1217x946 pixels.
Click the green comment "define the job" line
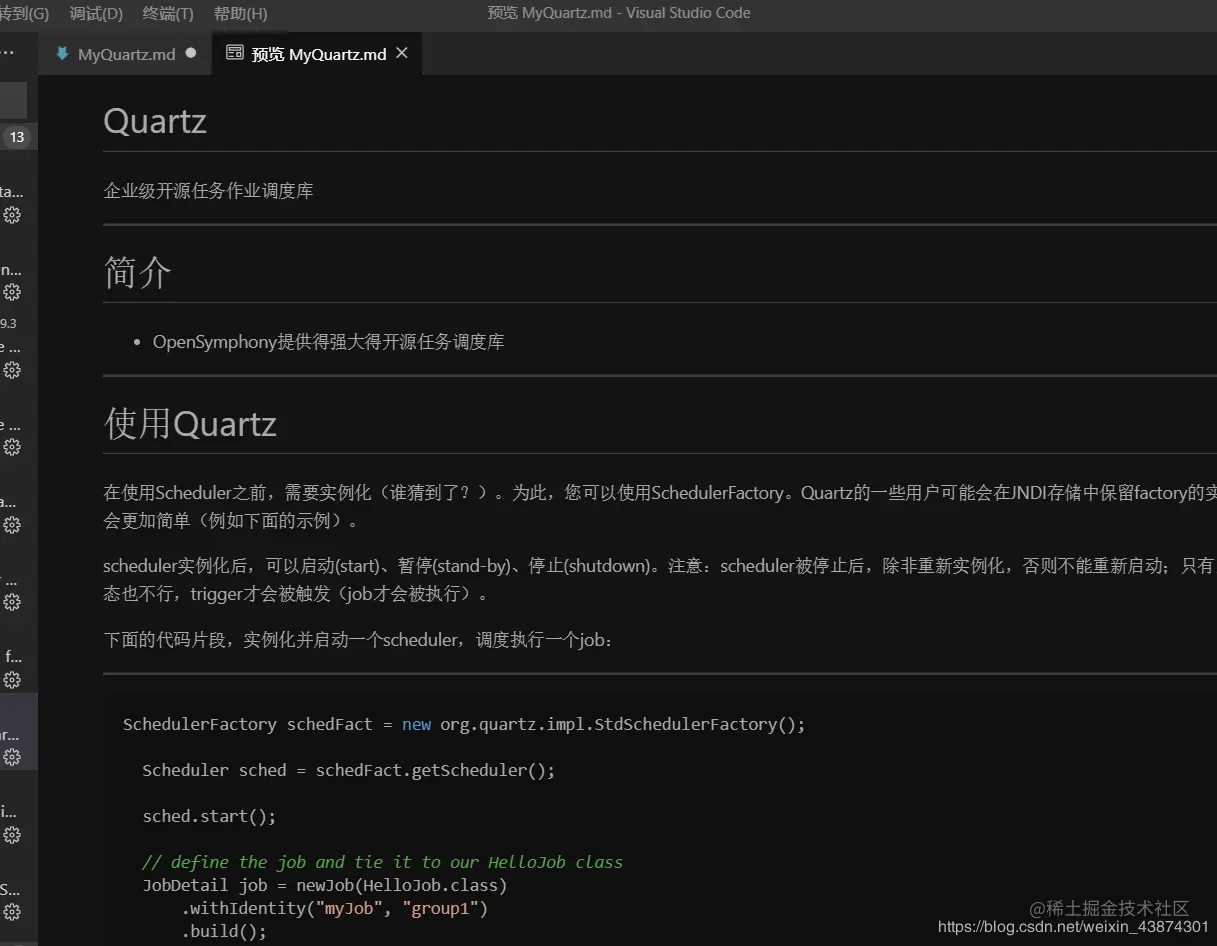pyautogui.click(x=382, y=862)
